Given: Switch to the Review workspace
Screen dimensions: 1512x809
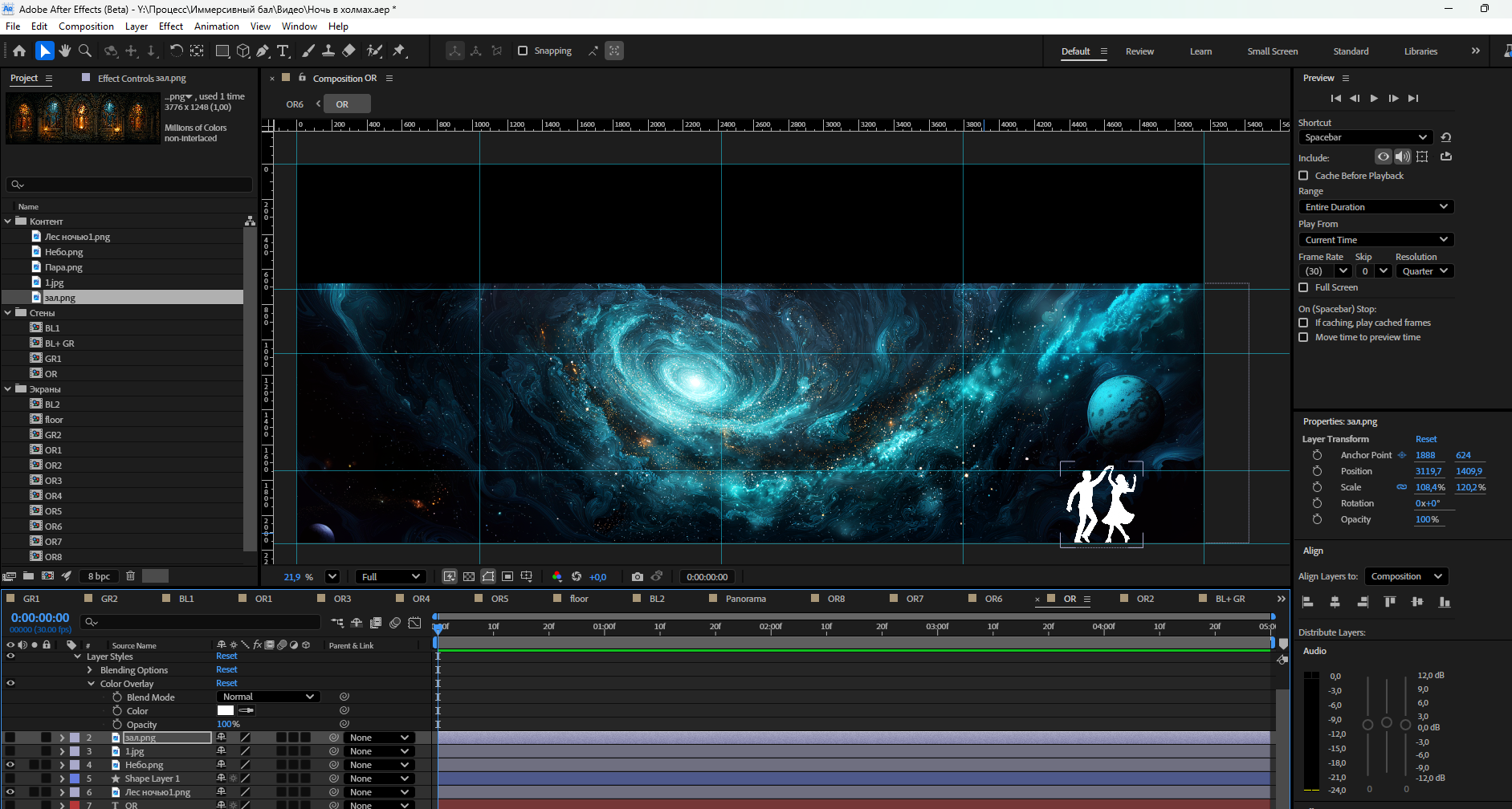Looking at the screenshot, I should [x=1139, y=51].
